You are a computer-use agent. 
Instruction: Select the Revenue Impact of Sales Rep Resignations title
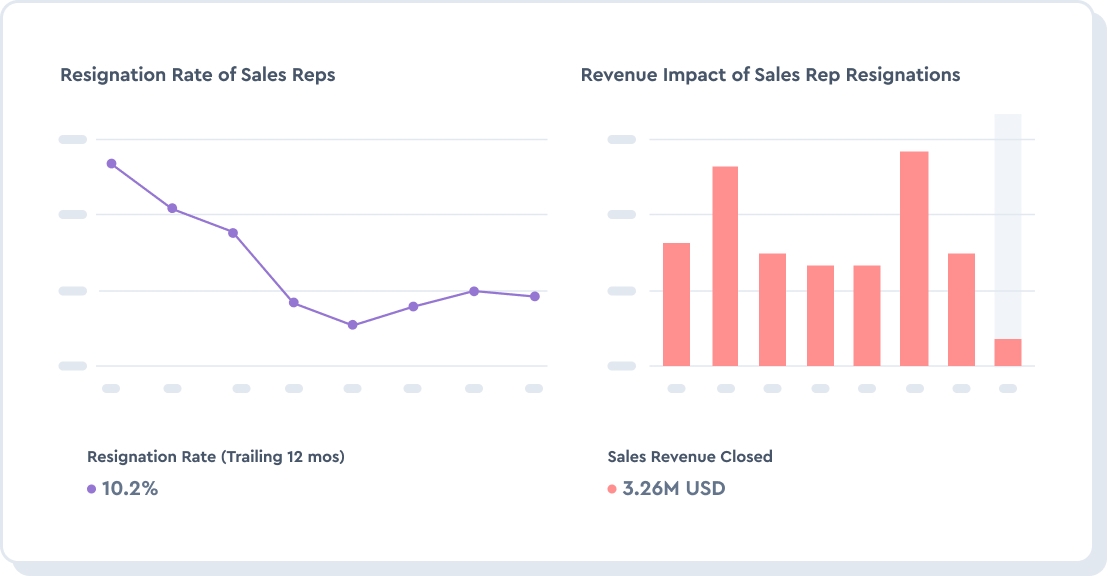(770, 74)
